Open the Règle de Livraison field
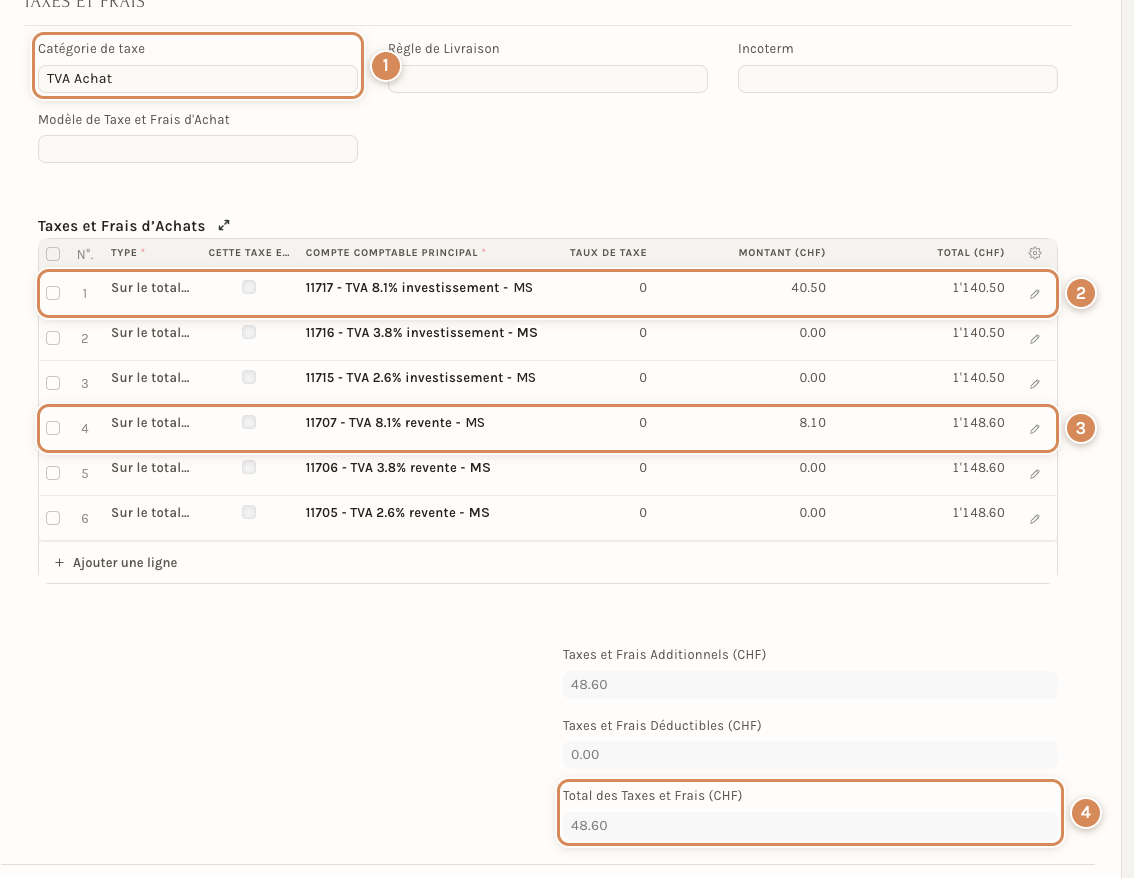This screenshot has height=878, width=1134. click(547, 79)
